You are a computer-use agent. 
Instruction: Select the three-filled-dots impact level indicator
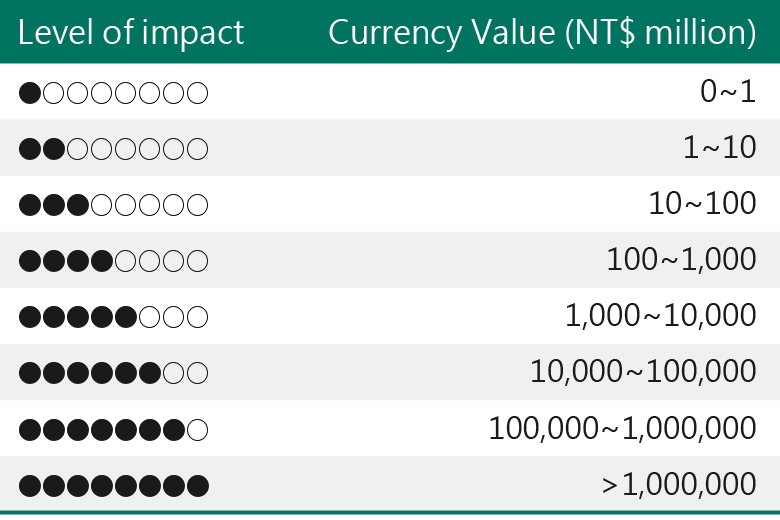point(113,205)
